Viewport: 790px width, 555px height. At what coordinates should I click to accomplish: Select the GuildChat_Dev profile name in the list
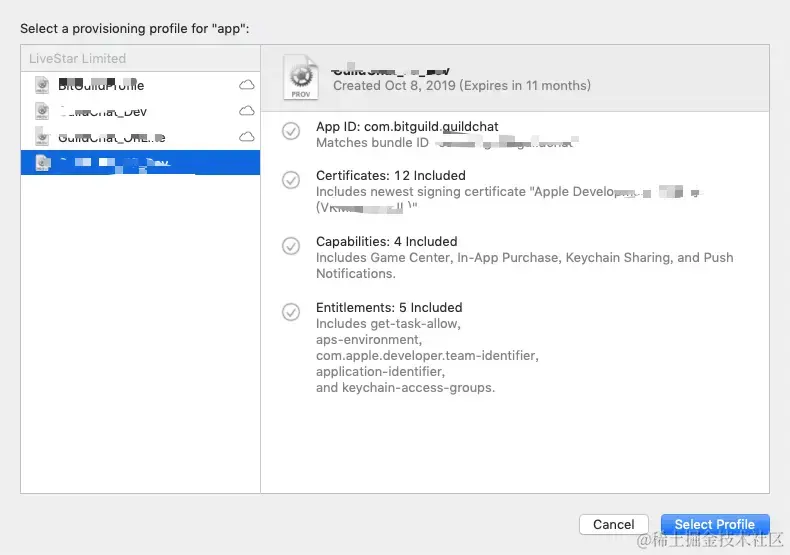(103, 111)
